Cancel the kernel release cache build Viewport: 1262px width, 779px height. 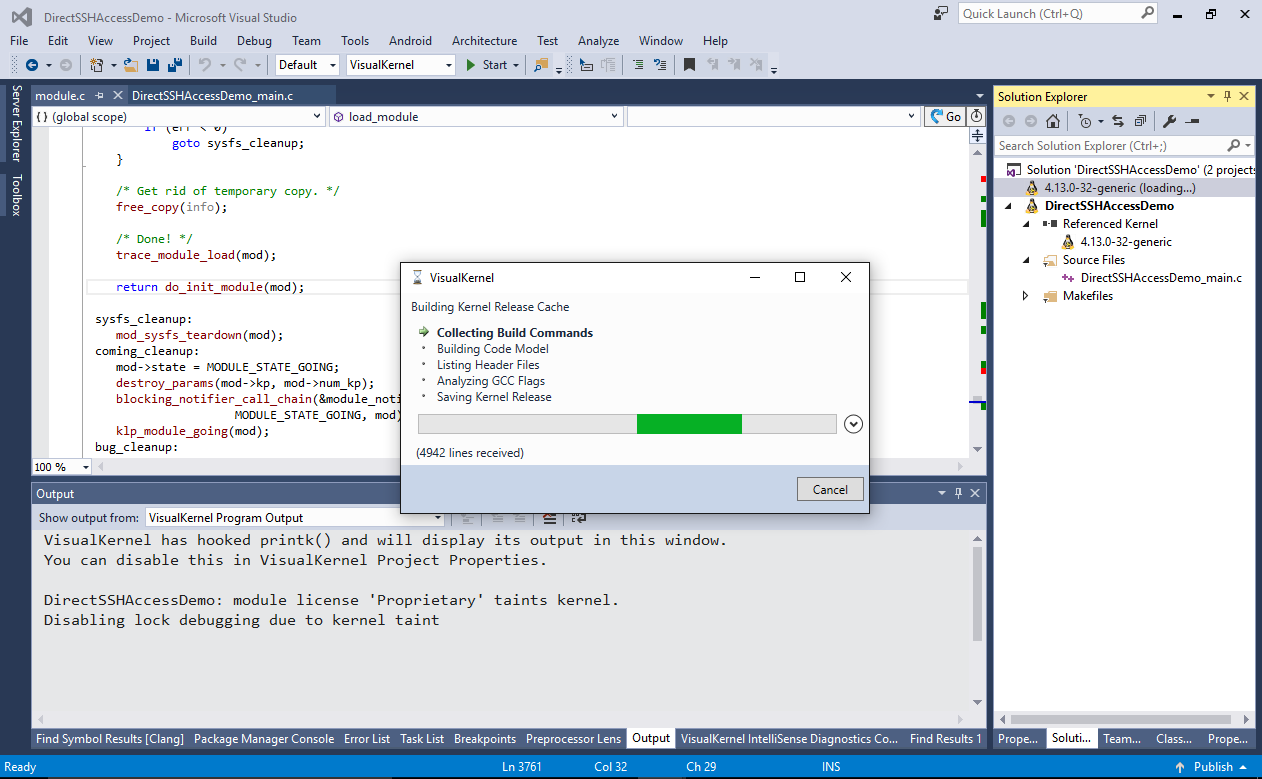click(830, 489)
